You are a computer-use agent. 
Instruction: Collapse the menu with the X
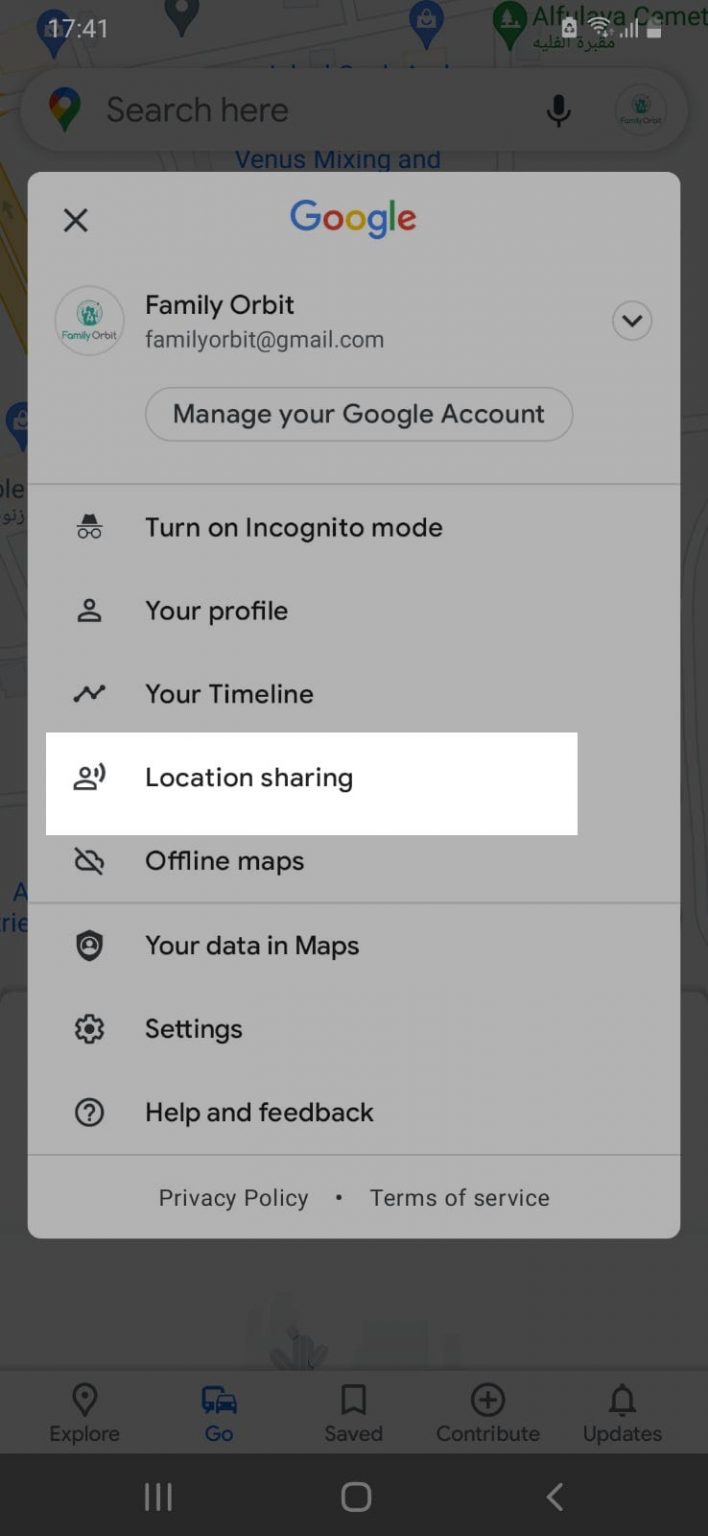75,219
